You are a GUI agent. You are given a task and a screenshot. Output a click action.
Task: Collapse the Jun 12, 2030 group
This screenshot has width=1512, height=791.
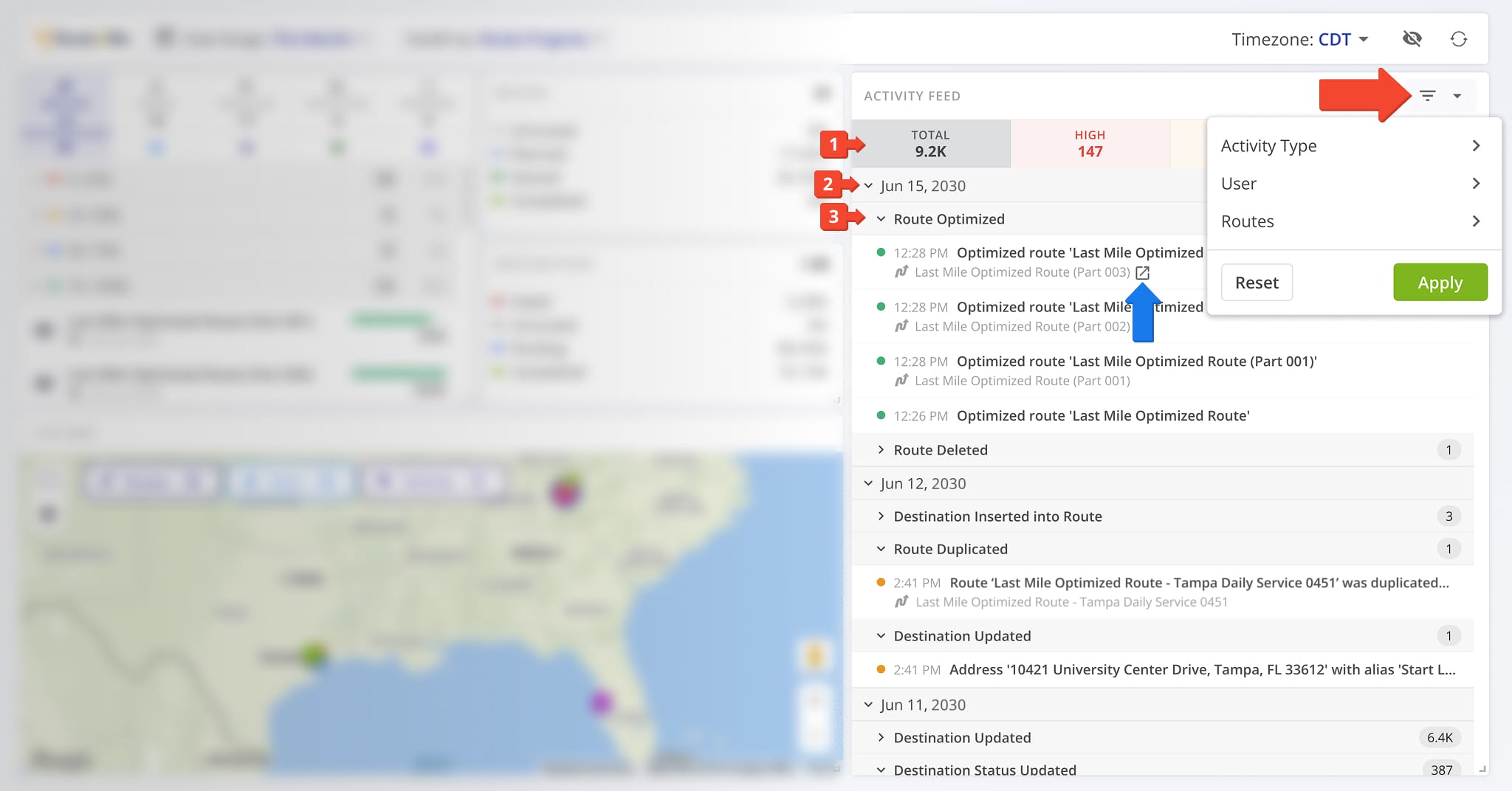(x=869, y=483)
